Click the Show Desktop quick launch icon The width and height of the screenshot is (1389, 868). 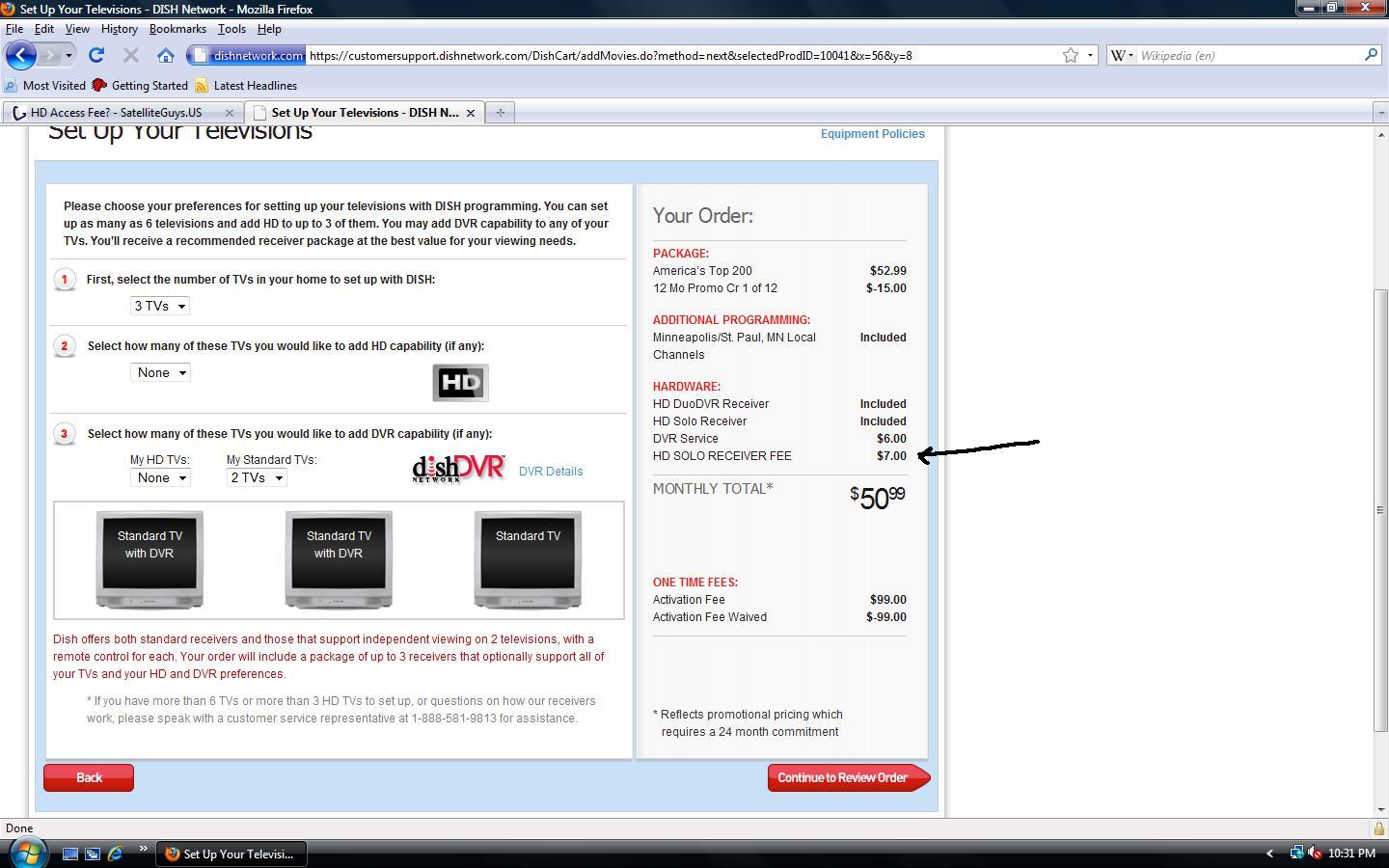[x=70, y=854]
